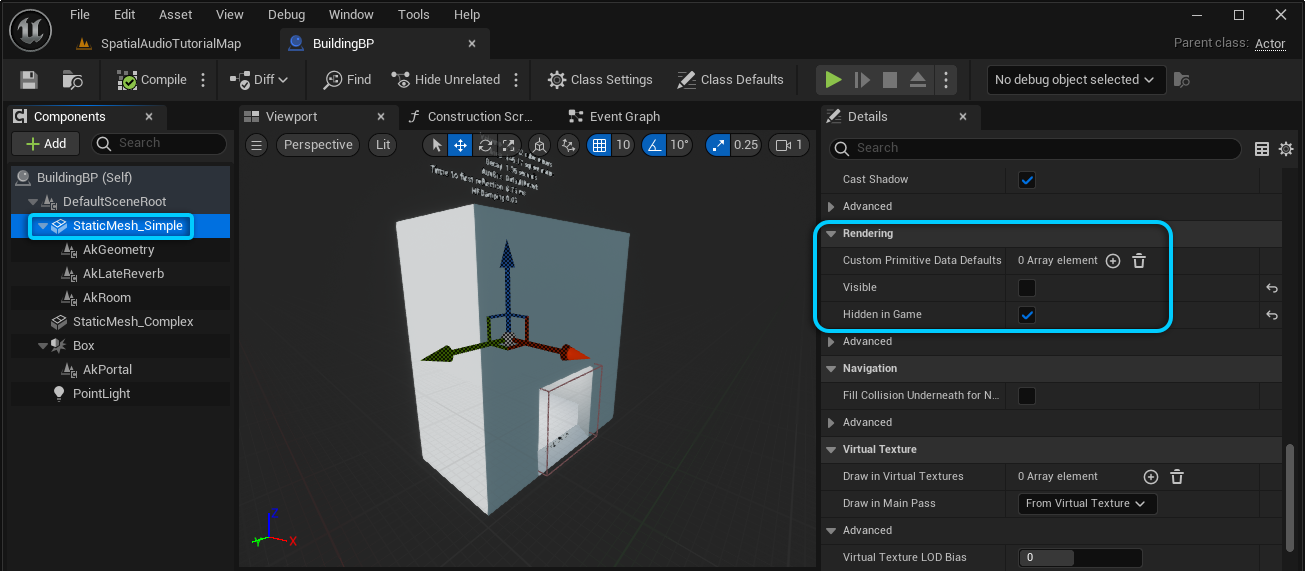Add element to Custom Primitive Data Defaults
This screenshot has height=571, width=1305.
coord(1113,261)
